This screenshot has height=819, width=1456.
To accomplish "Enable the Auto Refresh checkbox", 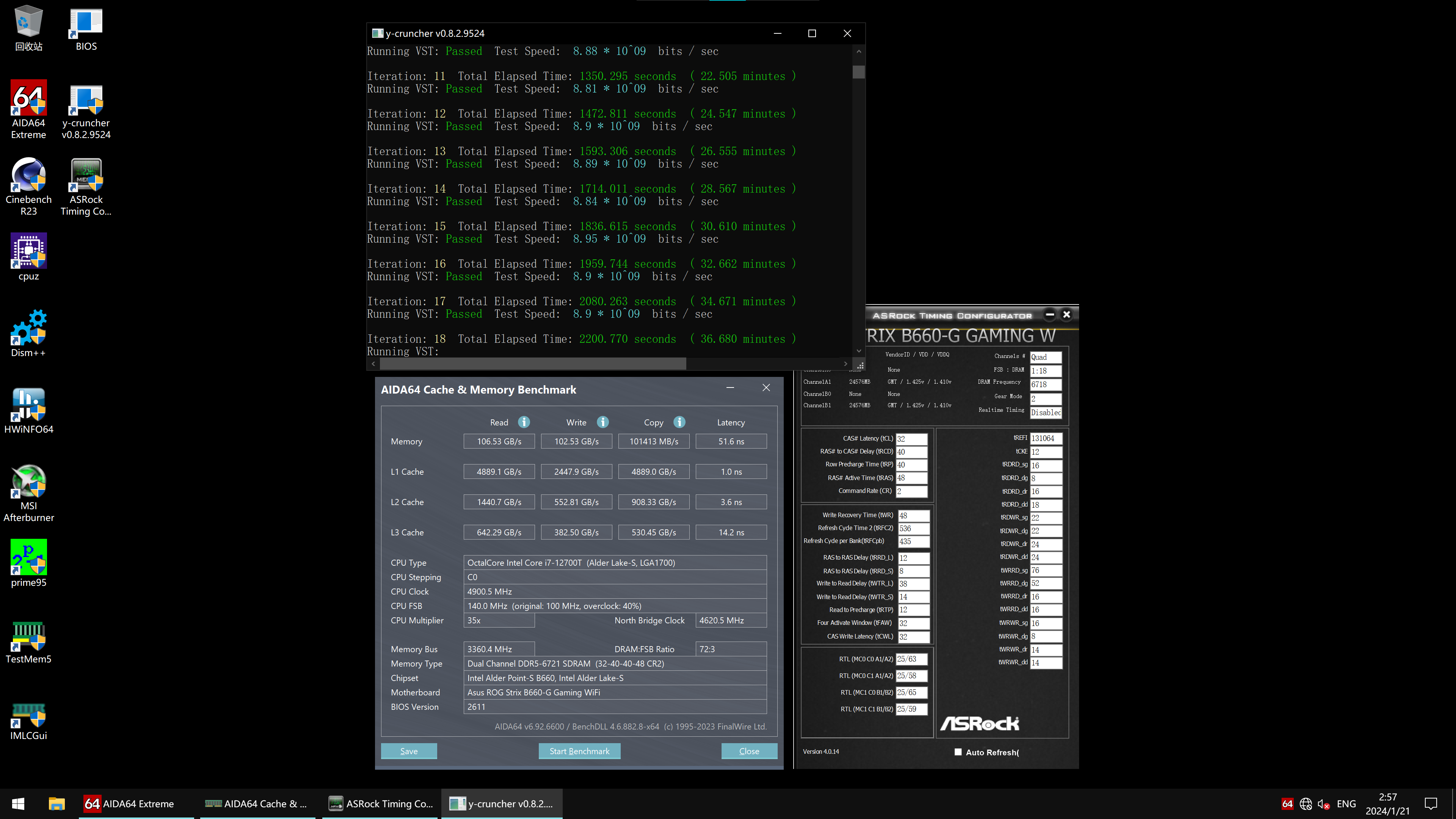I will (958, 752).
